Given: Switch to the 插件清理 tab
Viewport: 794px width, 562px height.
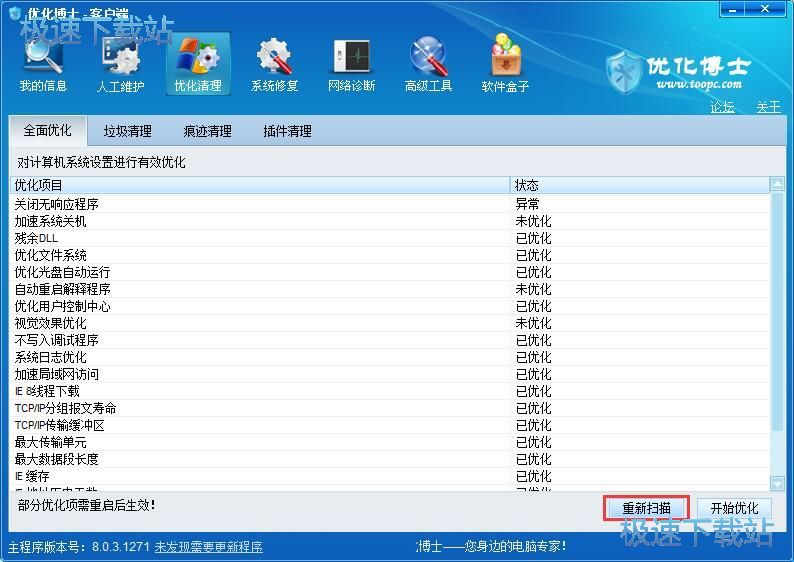Looking at the screenshot, I should 288,131.
